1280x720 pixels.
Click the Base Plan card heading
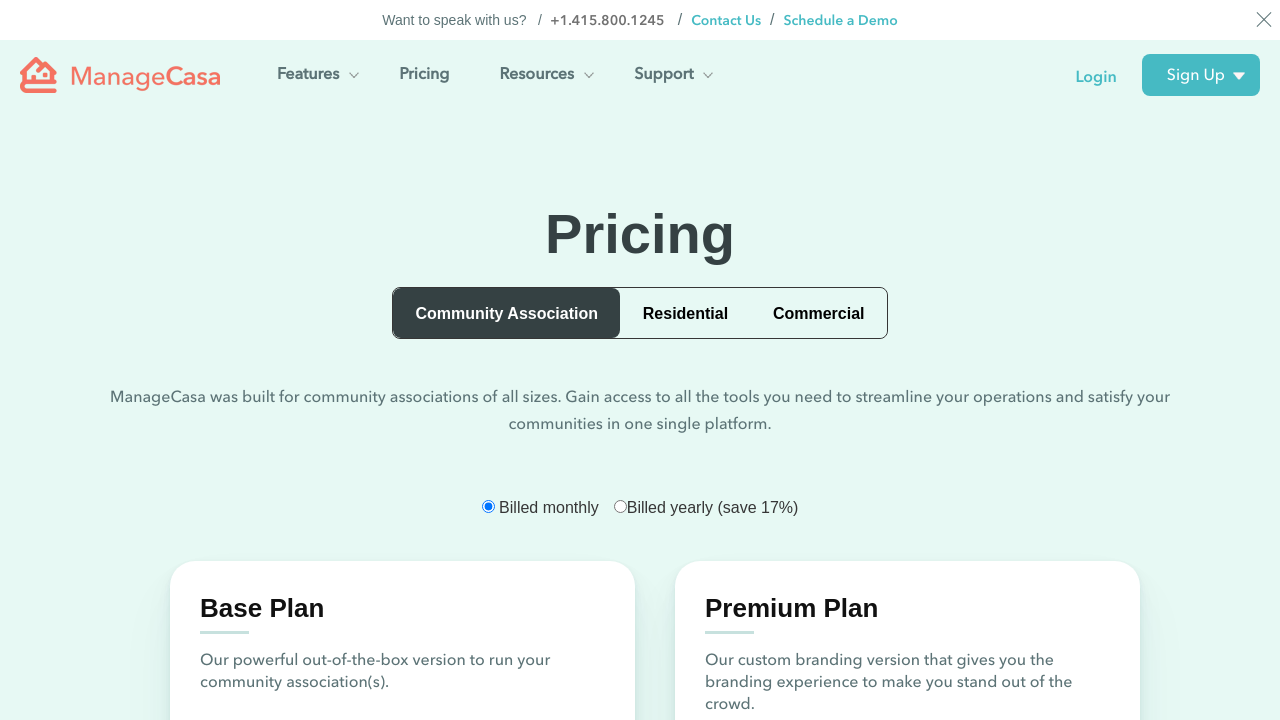pos(262,608)
